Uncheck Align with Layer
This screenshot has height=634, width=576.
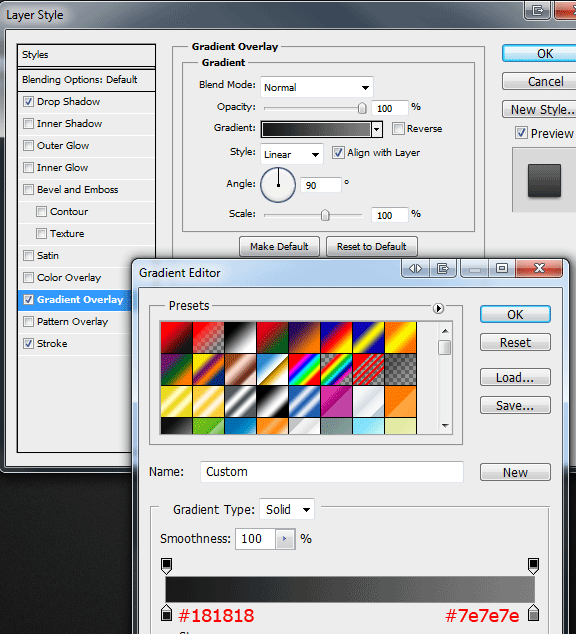tap(338, 153)
